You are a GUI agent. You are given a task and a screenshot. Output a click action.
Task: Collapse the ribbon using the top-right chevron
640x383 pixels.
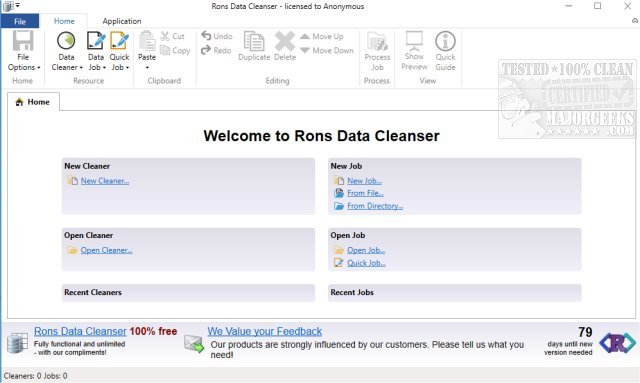click(x=635, y=20)
